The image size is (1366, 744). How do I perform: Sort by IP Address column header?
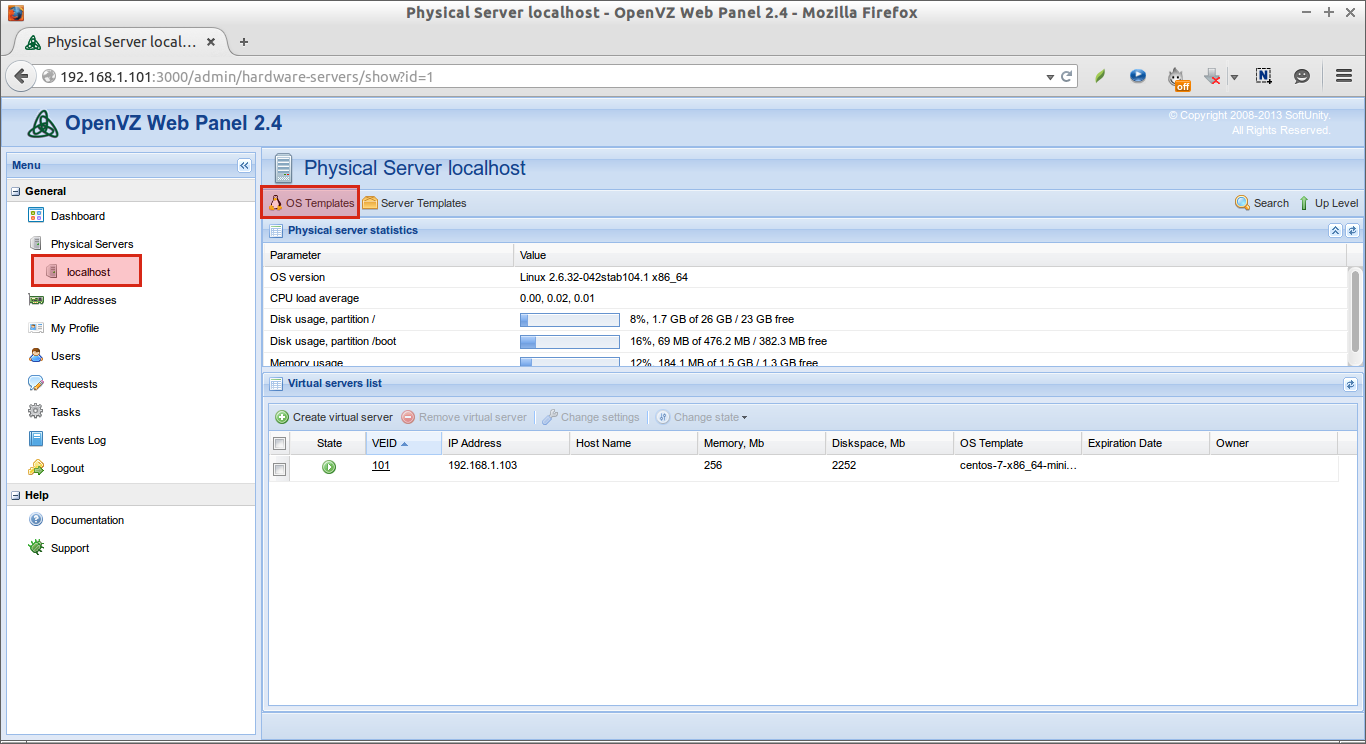pos(505,443)
